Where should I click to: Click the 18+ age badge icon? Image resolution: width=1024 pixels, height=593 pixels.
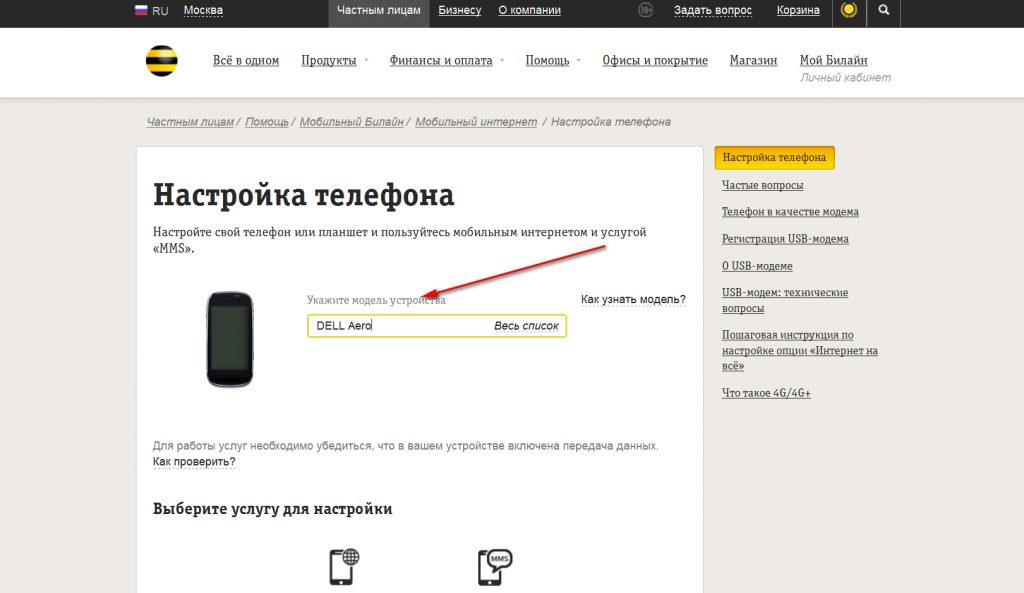(645, 10)
